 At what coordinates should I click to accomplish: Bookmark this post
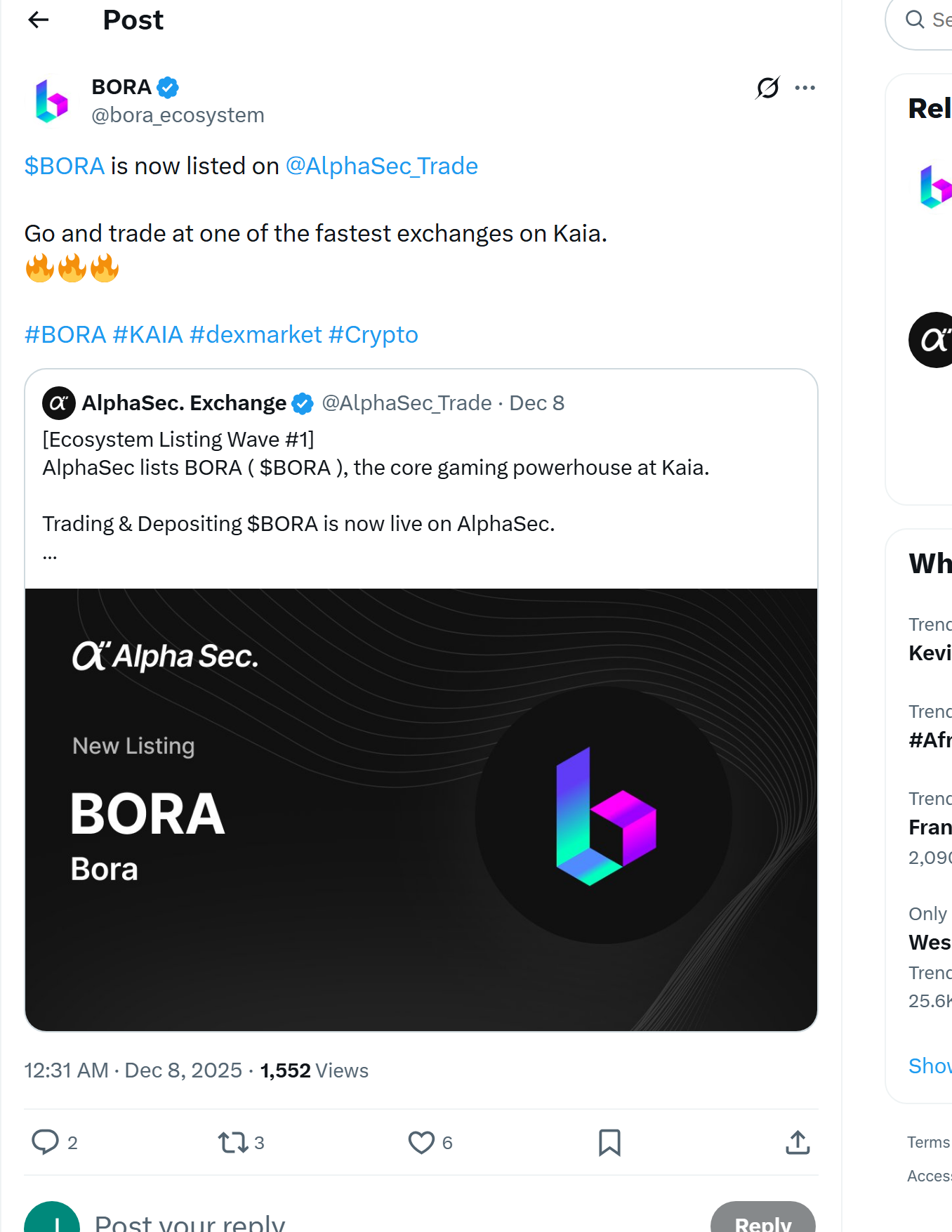tap(609, 1143)
